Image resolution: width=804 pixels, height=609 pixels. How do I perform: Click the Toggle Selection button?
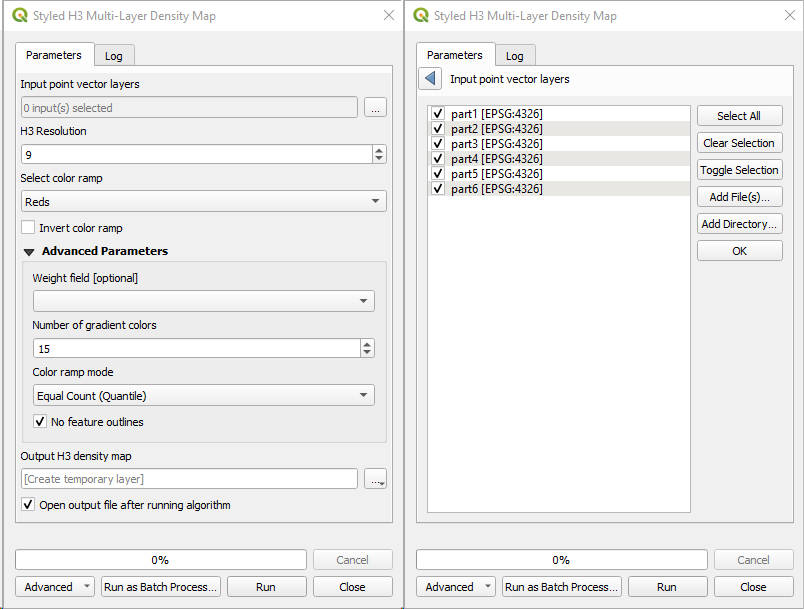click(x=739, y=170)
